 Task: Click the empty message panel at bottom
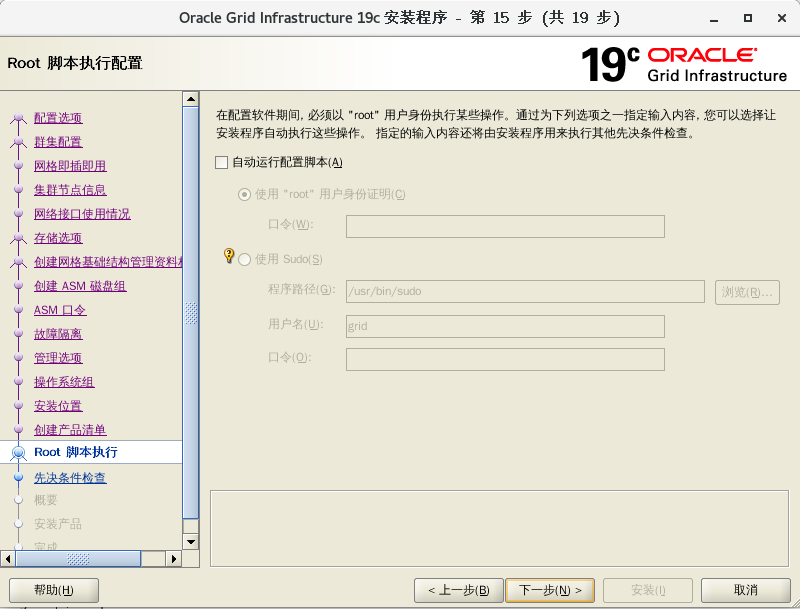click(499, 528)
